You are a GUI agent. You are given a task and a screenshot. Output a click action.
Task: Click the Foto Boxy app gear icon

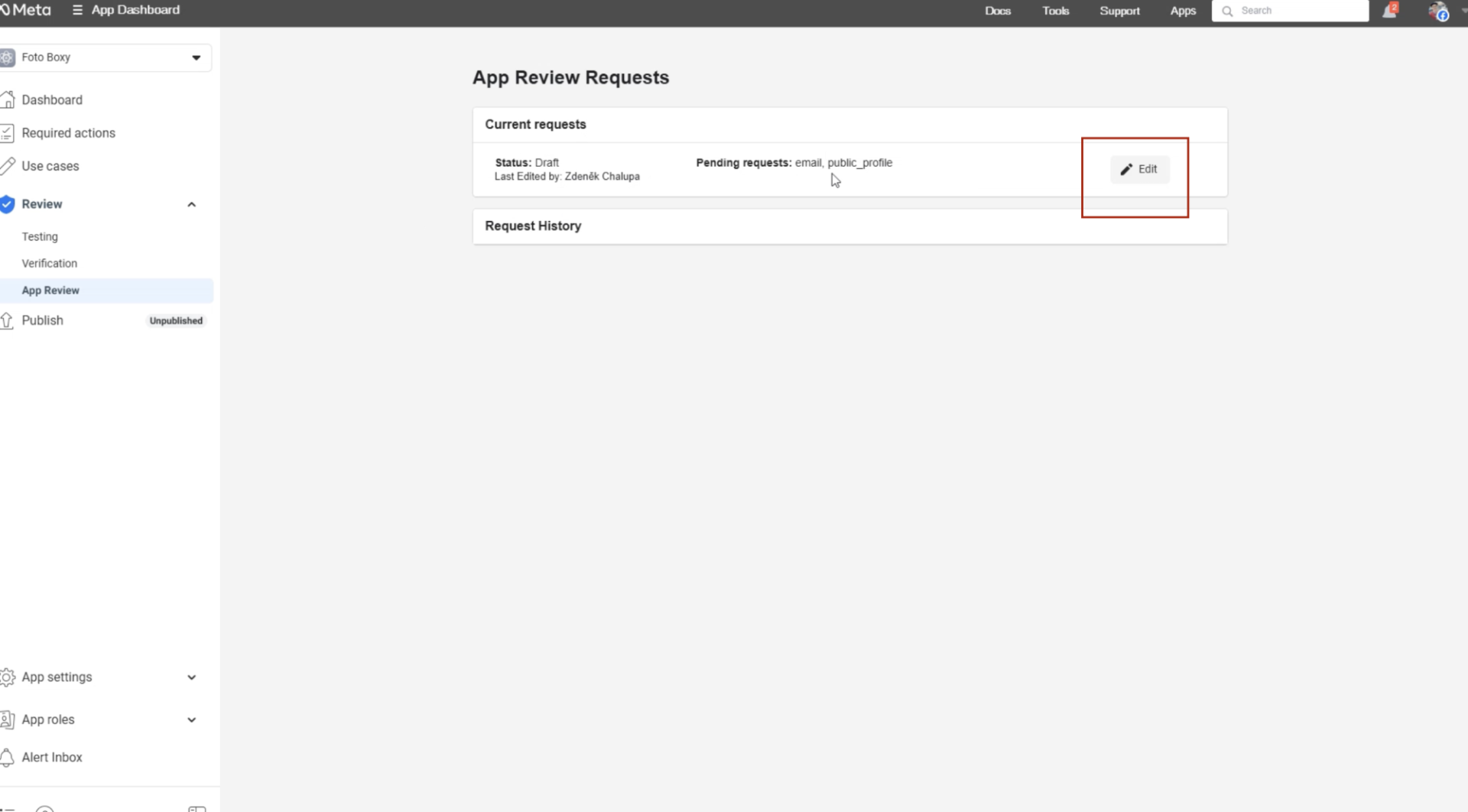coord(7,57)
